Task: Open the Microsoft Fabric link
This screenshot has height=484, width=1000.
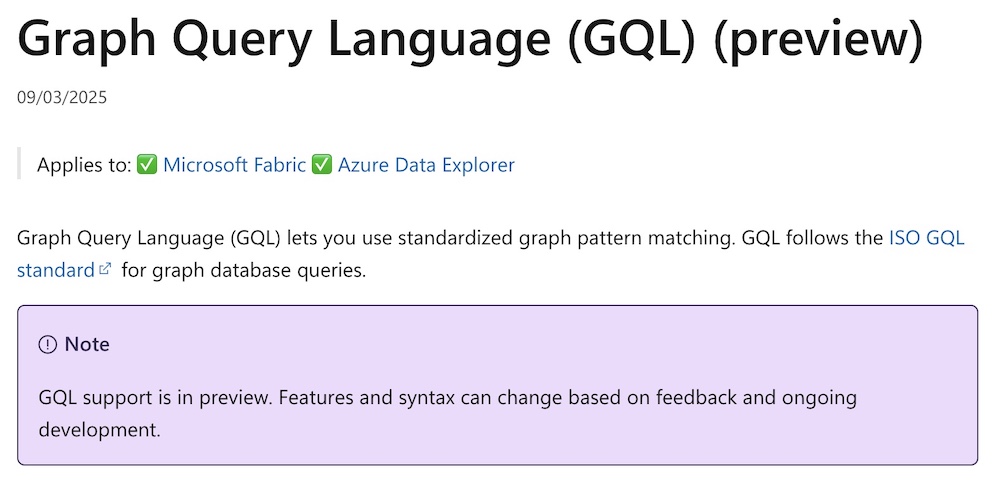Action: (234, 165)
